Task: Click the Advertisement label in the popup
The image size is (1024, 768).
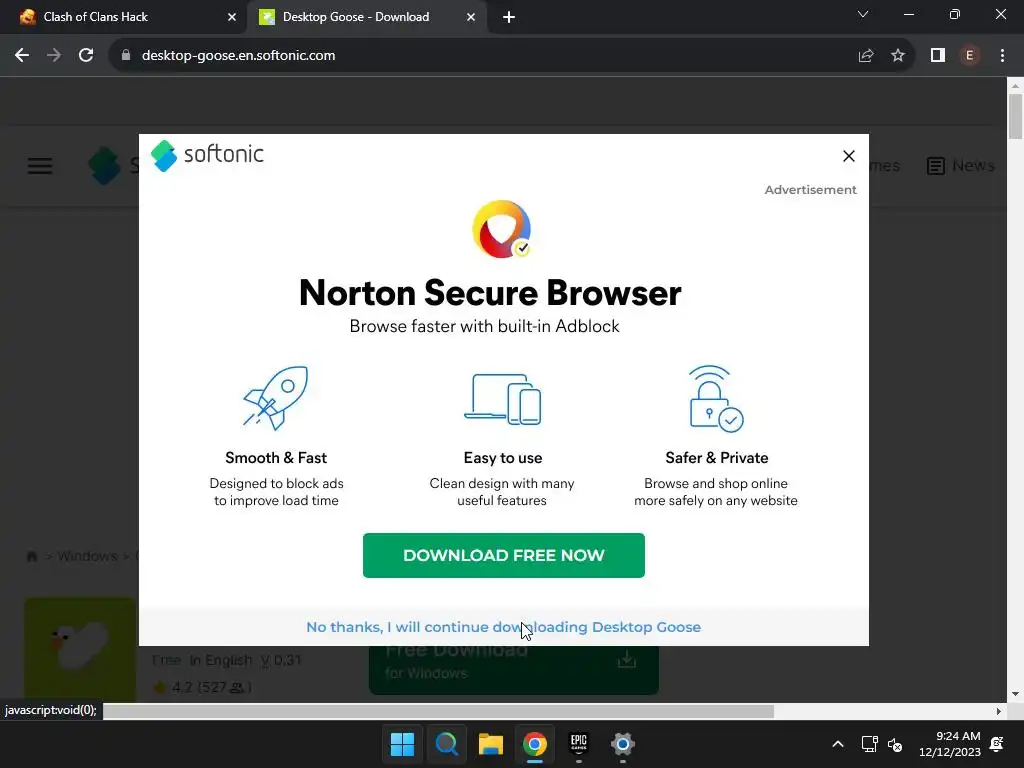Action: point(810,190)
